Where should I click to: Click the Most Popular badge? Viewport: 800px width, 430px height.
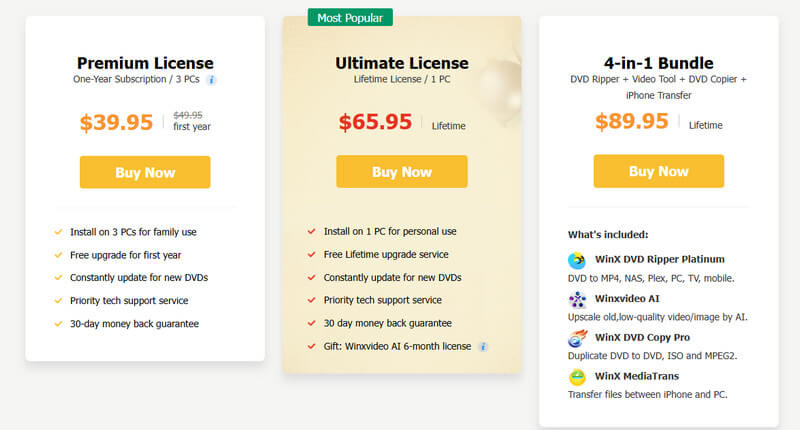pyautogui.click(x=350, y=18)
